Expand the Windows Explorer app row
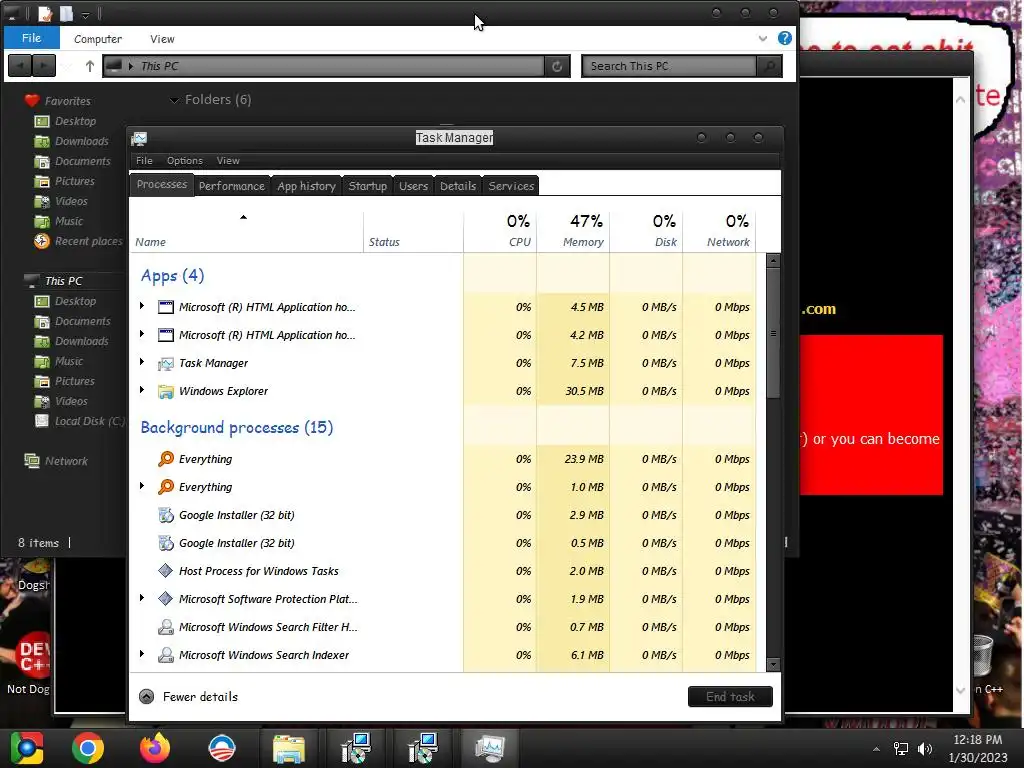Image resolution: width=1024 pixels, height=768 pixels. (x=142, y=390)
